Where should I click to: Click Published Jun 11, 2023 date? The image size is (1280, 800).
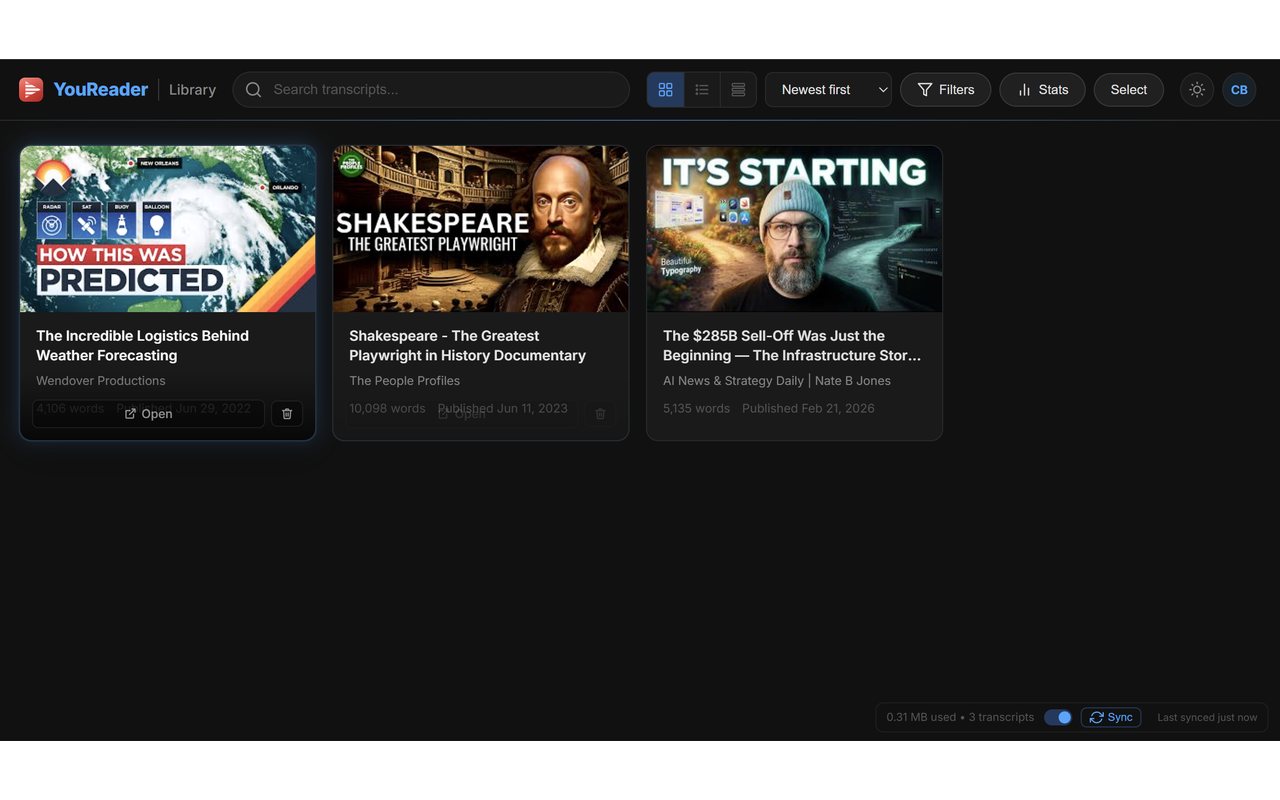tap(502, 408)
